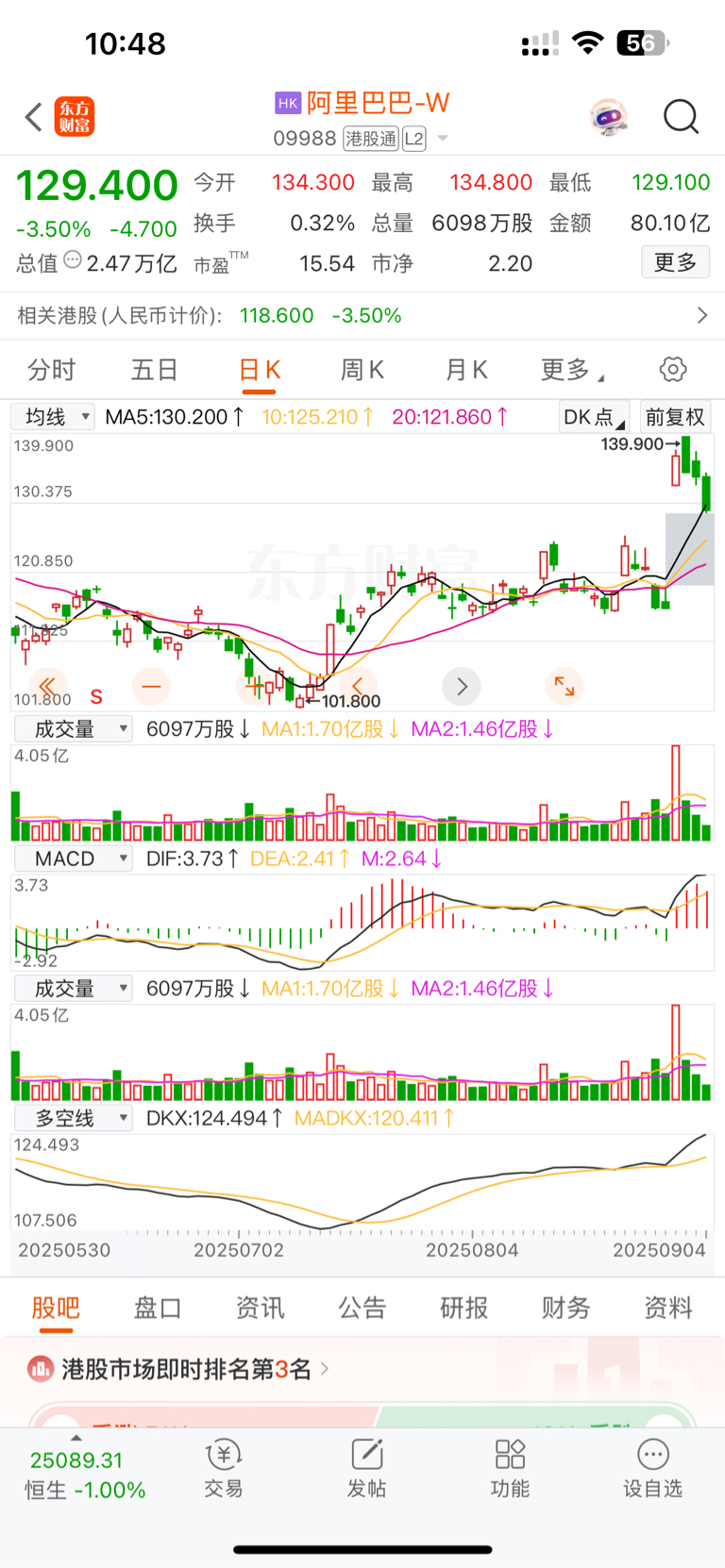Image resolution: width=725 pixels, height=1568 pixels.
Task: Open the second 成交量 dropdown below MACD
Action: (x=73, y=988)
